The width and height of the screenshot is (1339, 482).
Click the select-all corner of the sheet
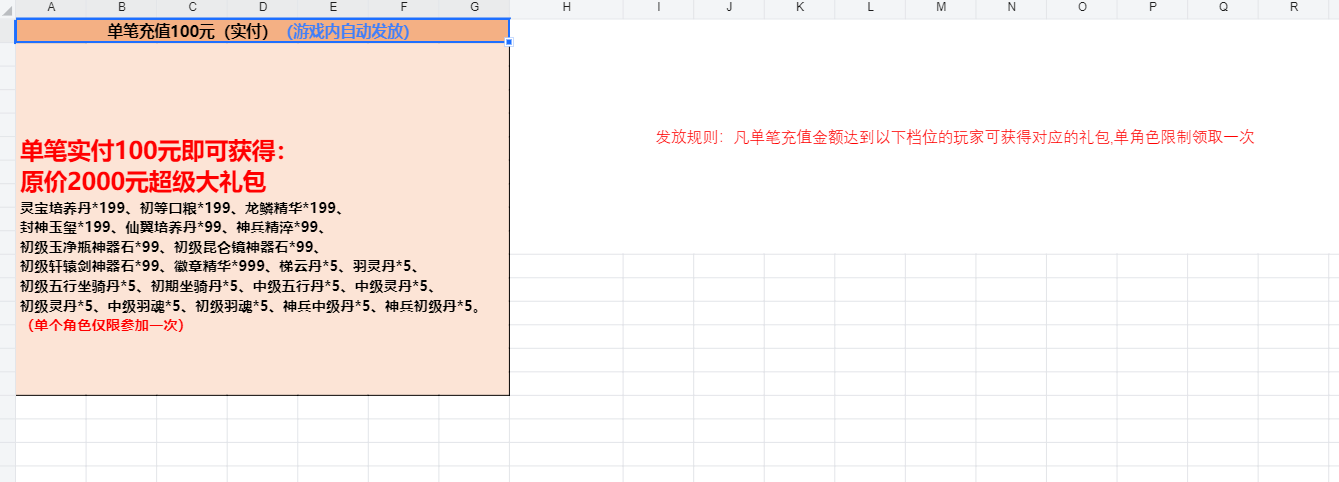pyautogui.click(x=7, y=7)
